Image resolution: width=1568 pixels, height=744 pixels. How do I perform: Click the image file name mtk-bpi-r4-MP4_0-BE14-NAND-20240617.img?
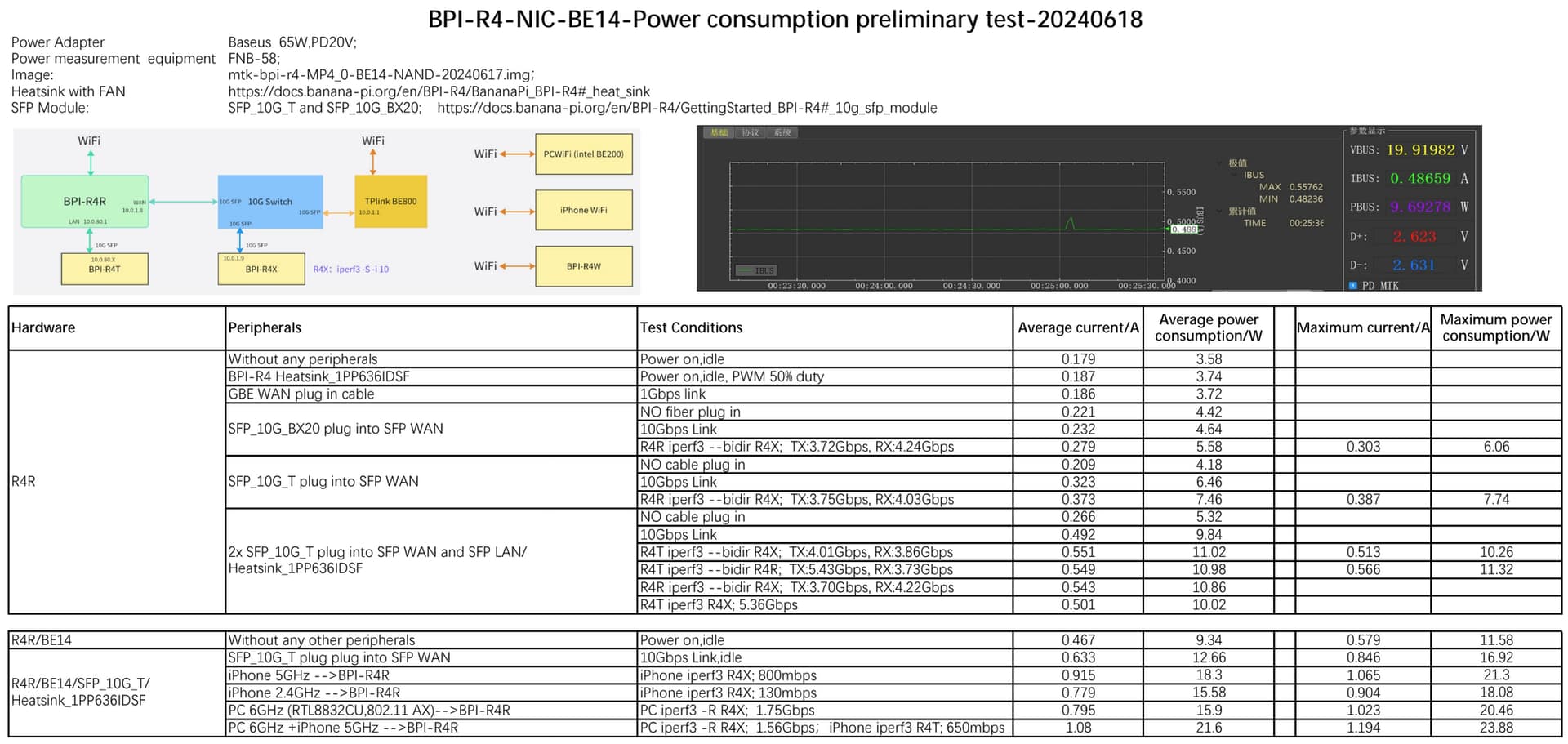coord(381,75)
